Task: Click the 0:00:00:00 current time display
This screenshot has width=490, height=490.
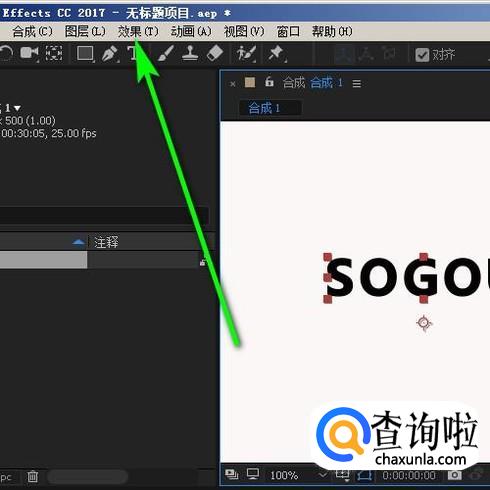Action: pos(409,475)
